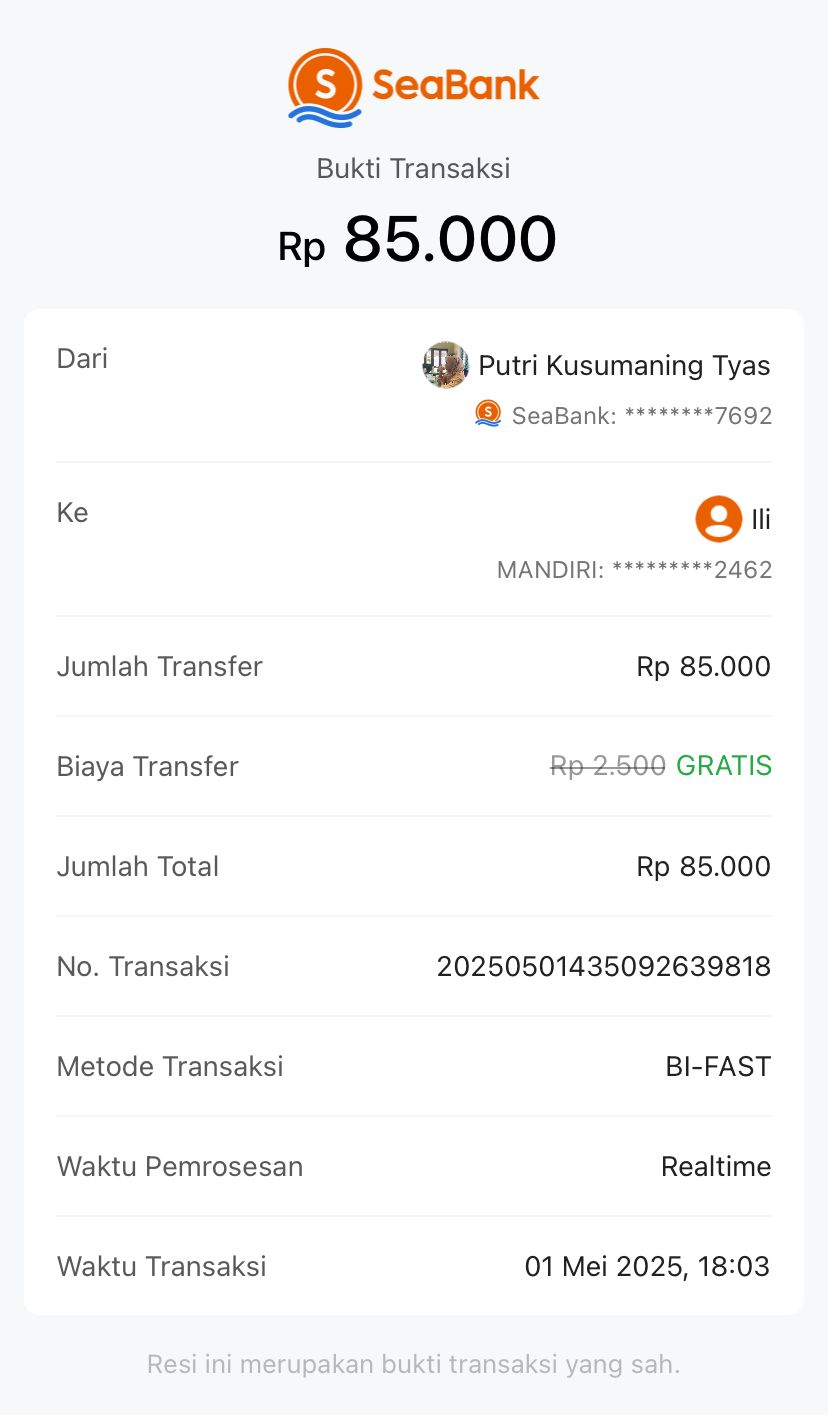This screenshot has height=1415, width=828.
Task: Click the SeaBank logo at top
Action: coord(413,88)
